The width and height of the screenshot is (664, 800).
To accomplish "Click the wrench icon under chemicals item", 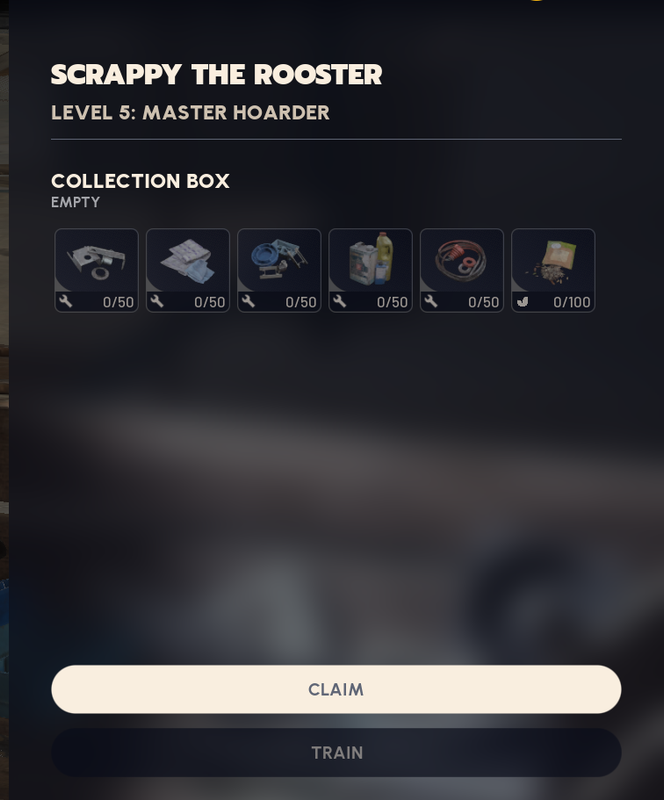I will pyautogui.click(x=340, y=302).
